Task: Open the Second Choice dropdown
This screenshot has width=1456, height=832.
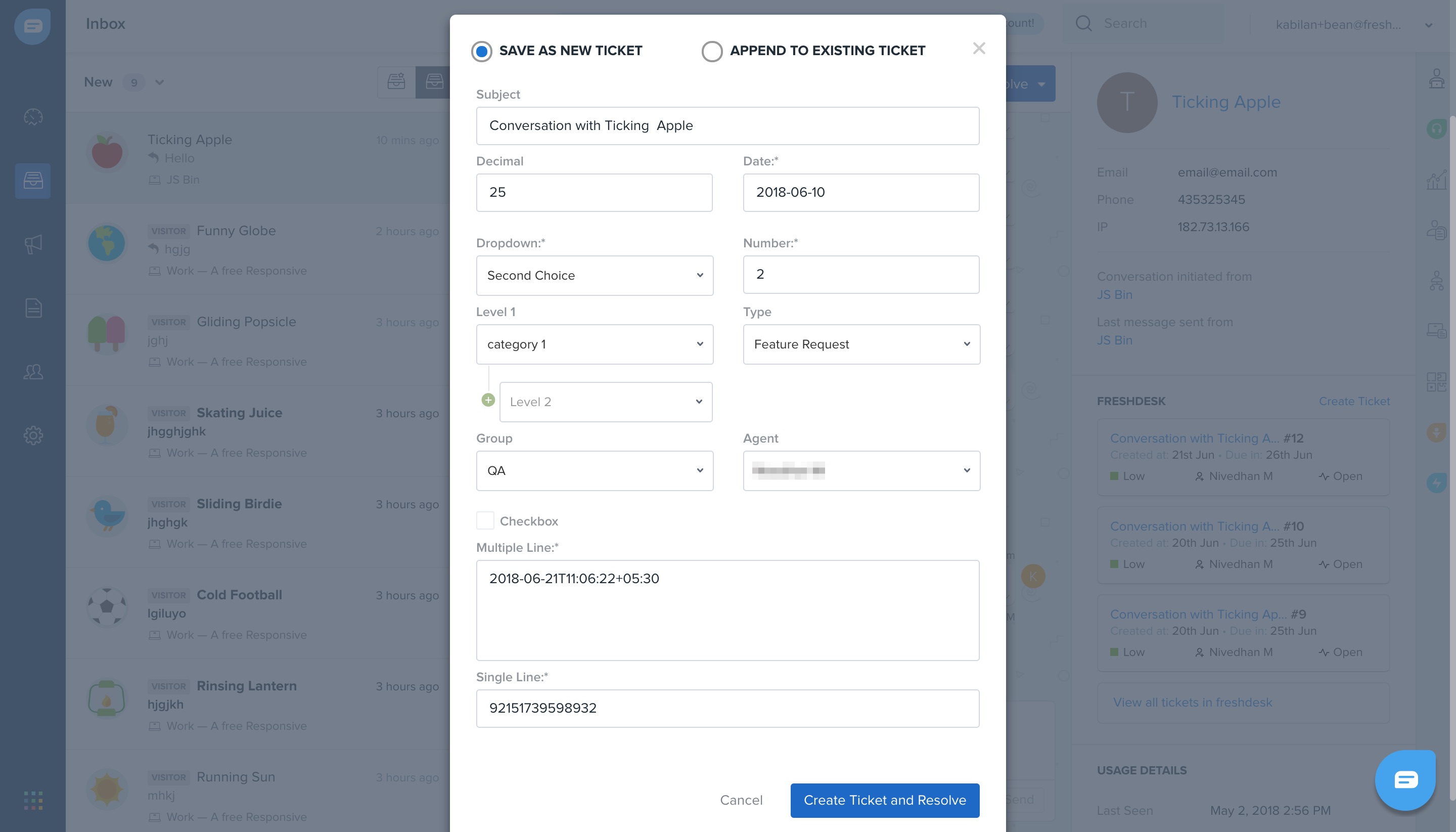Action: 594,276
